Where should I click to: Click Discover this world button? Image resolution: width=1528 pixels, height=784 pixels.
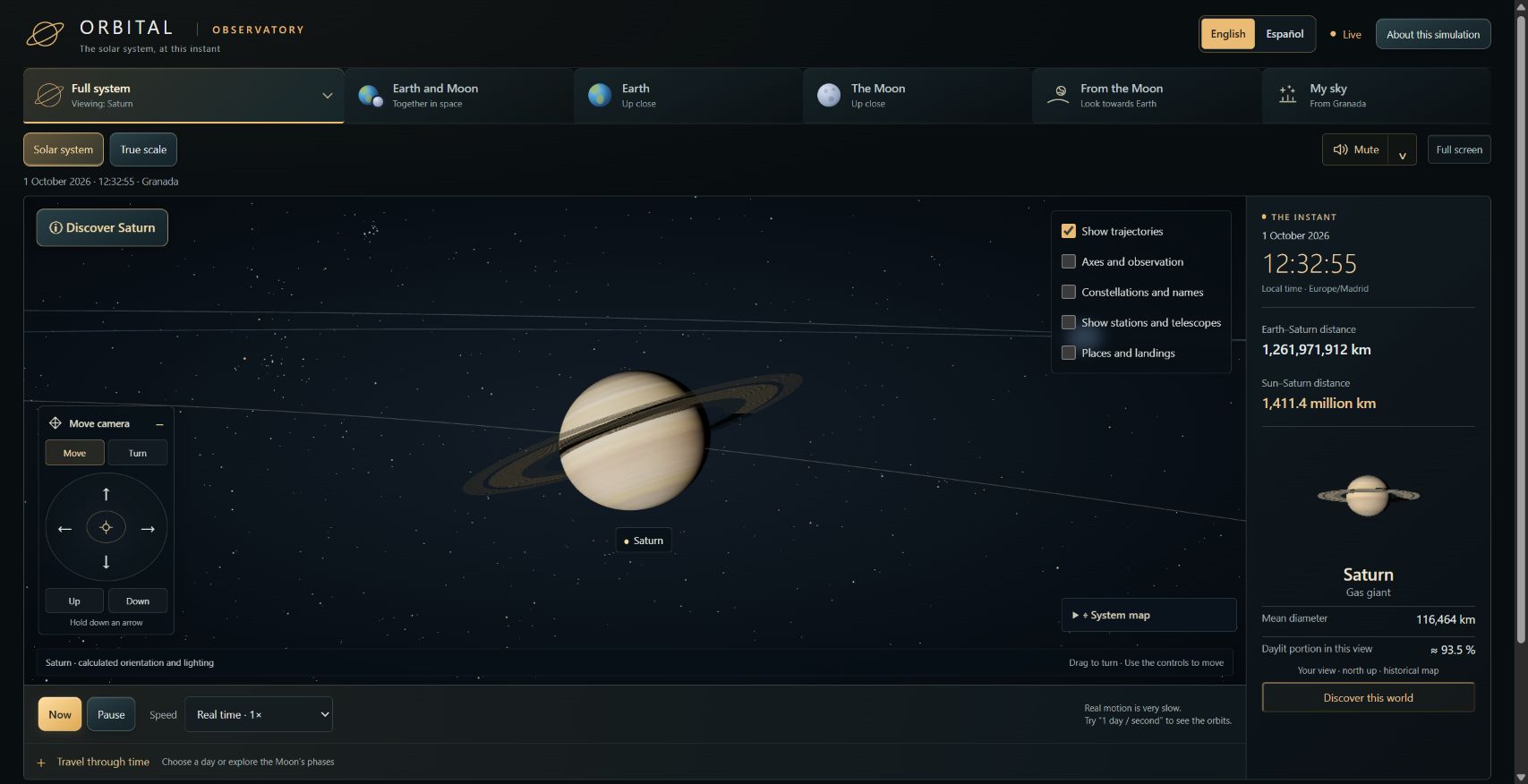(1368, 697)
